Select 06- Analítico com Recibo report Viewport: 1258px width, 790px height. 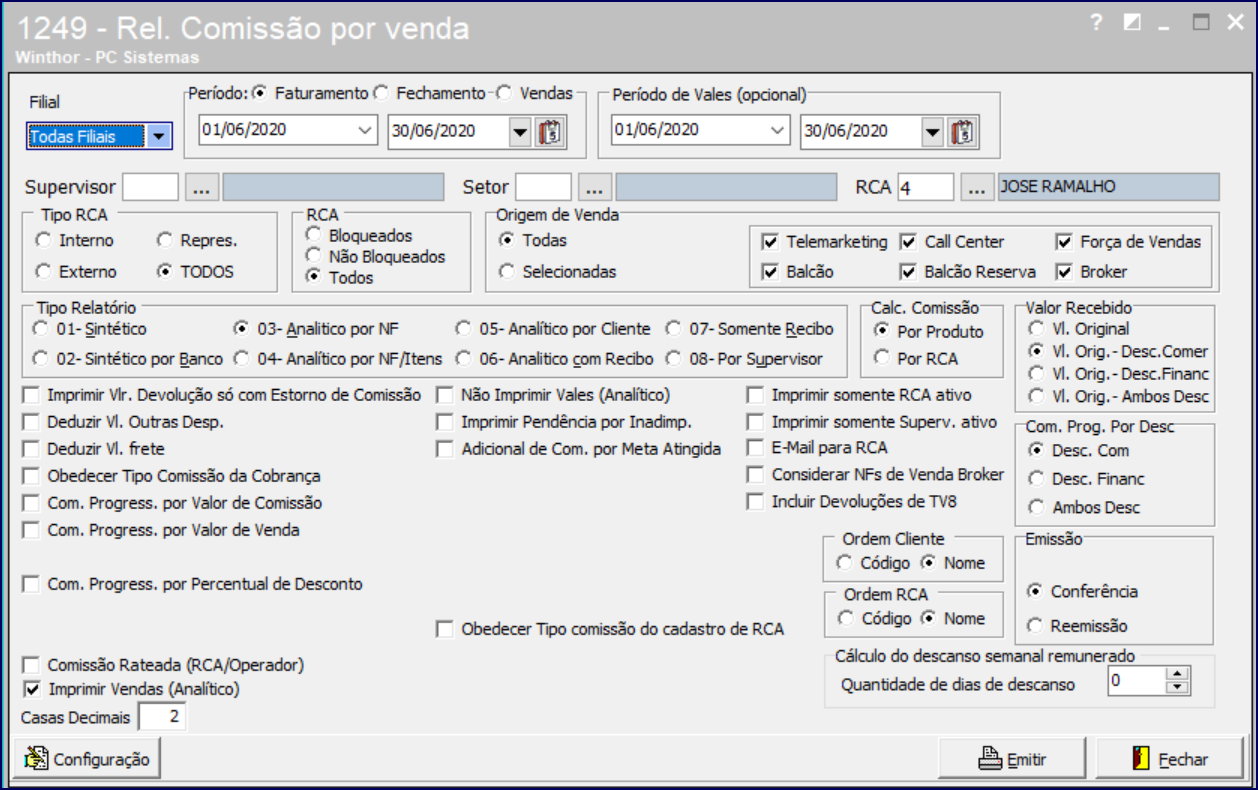pos(463,358)
